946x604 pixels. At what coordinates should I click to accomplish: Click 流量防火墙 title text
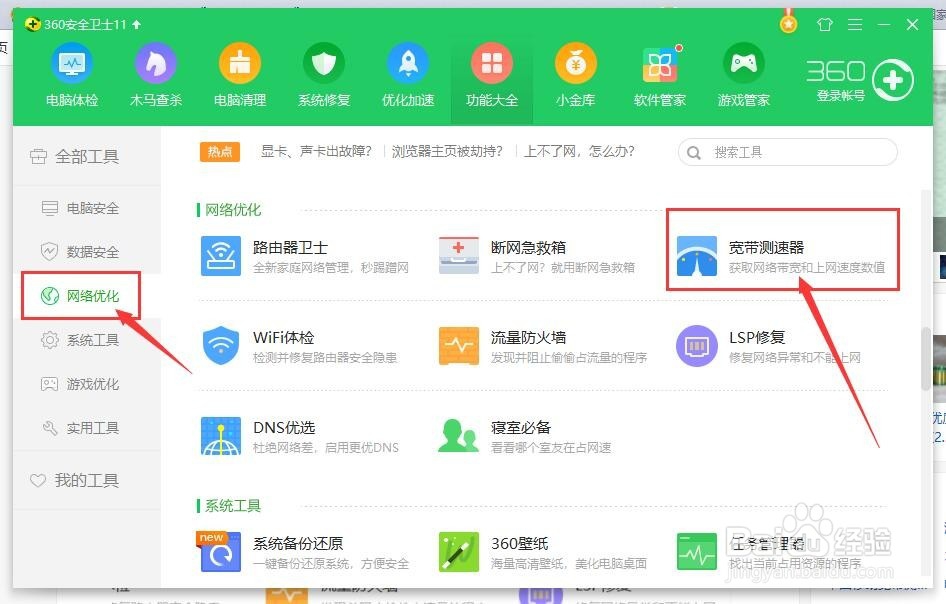click(x=529, y=337)
